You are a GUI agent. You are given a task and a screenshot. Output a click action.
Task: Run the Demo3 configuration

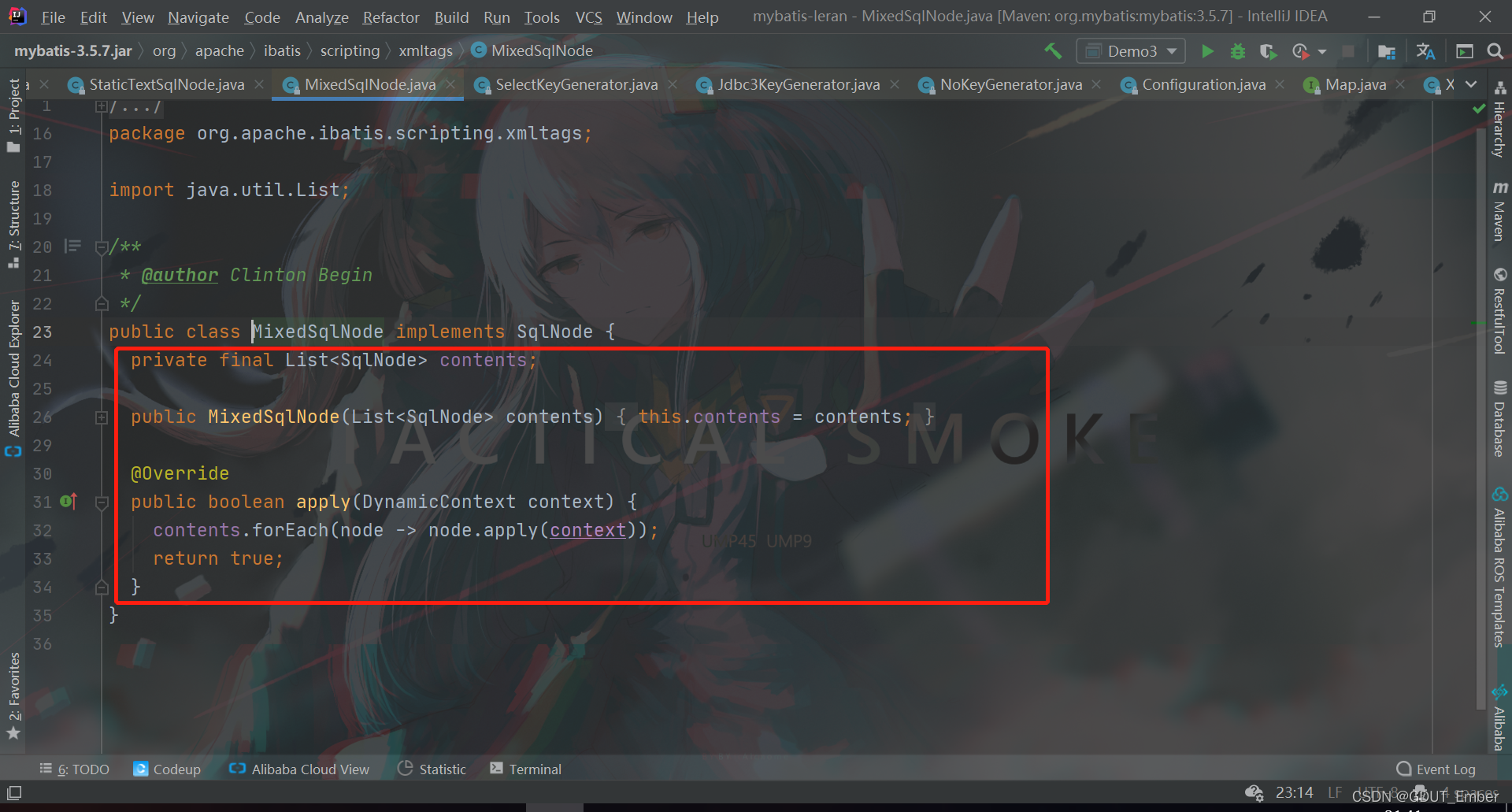click(x=1207, y=51)
